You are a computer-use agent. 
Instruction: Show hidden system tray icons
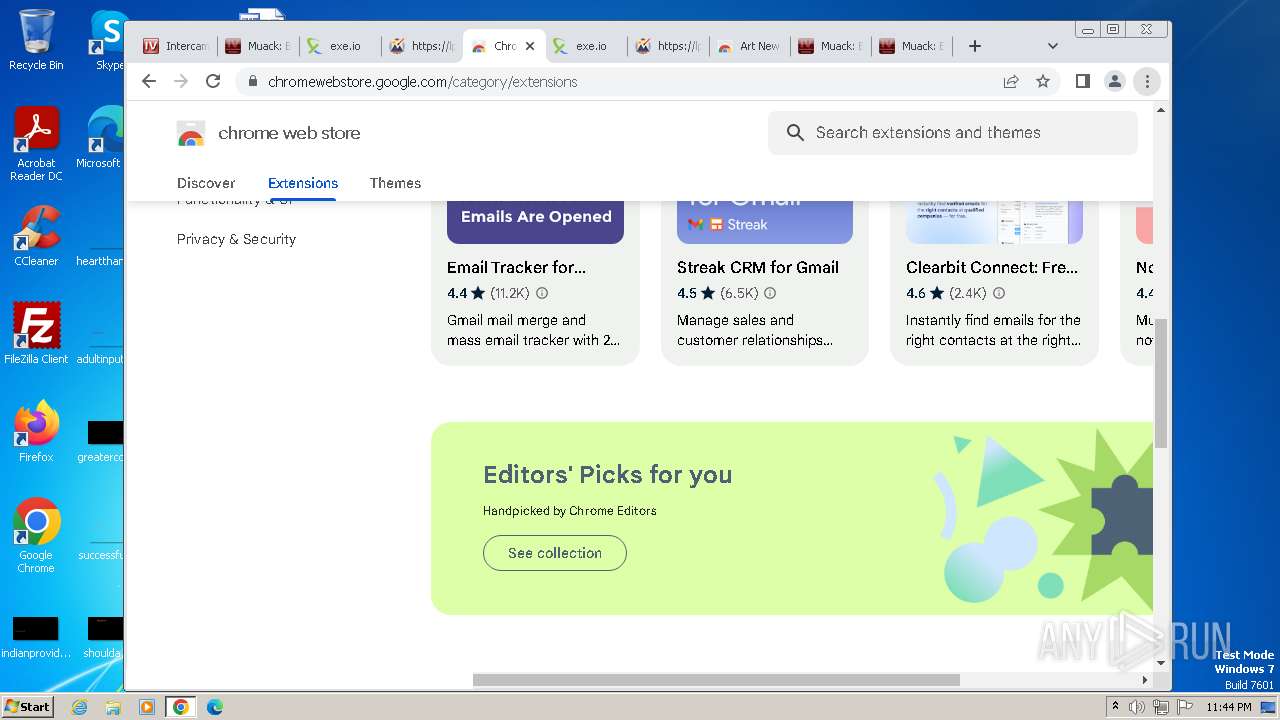click(1115, 707)
